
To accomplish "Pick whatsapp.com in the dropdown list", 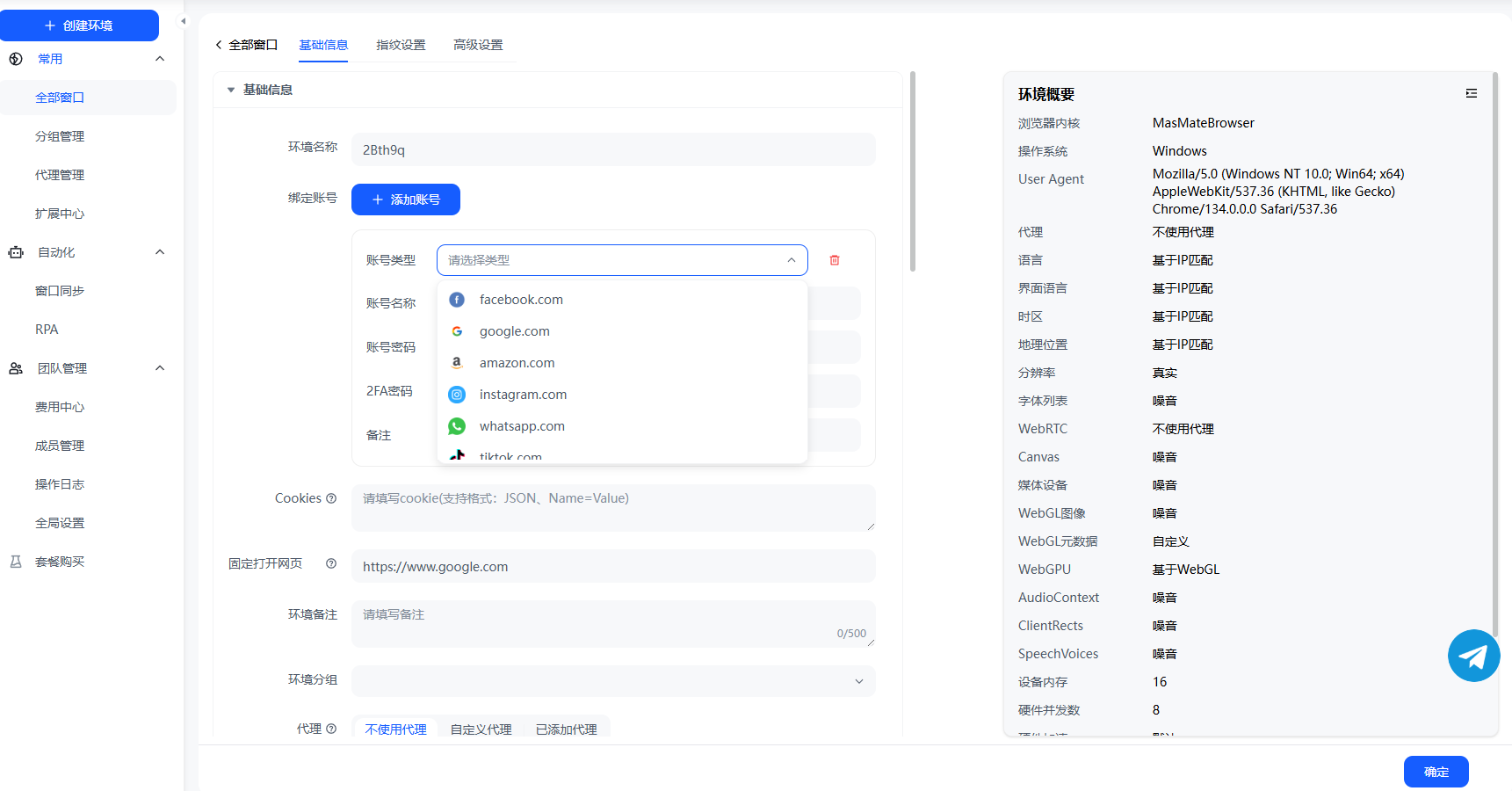I will (x=522, y=426).
